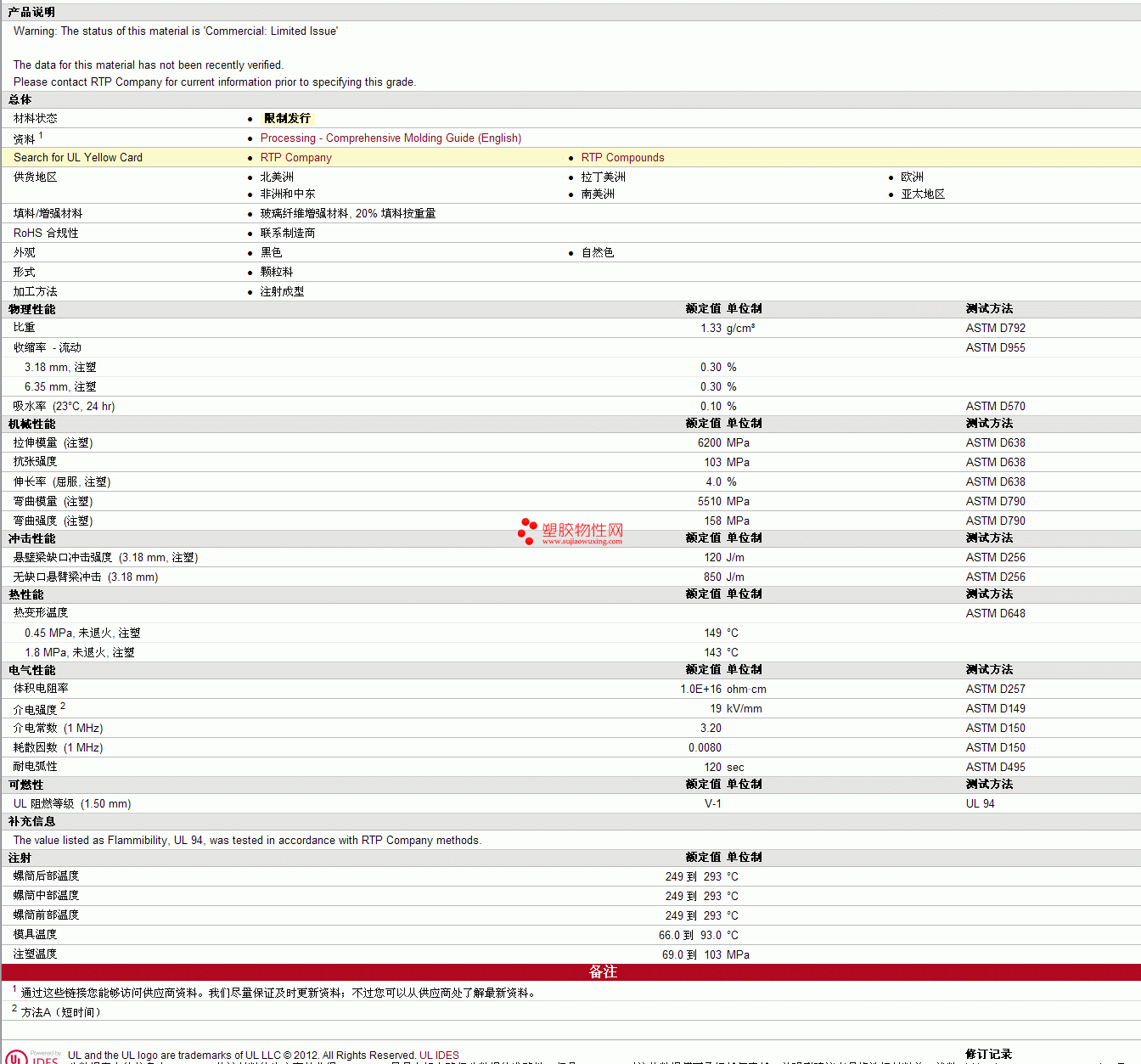
Task: Select the 玻璃纤维增强材料 filler description
Action: 348,213
